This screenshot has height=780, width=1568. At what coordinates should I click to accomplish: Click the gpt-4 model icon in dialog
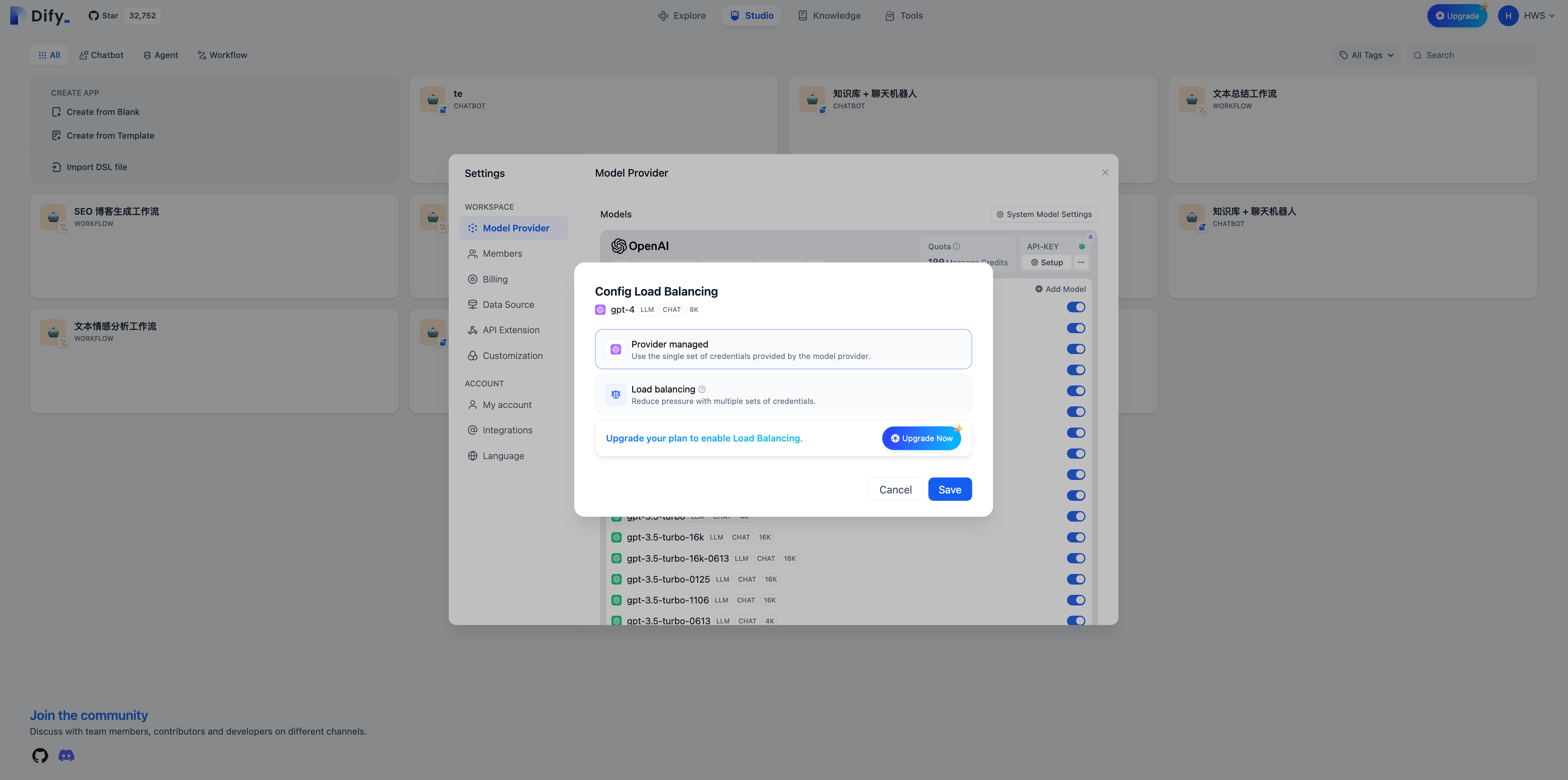[600, 310]
